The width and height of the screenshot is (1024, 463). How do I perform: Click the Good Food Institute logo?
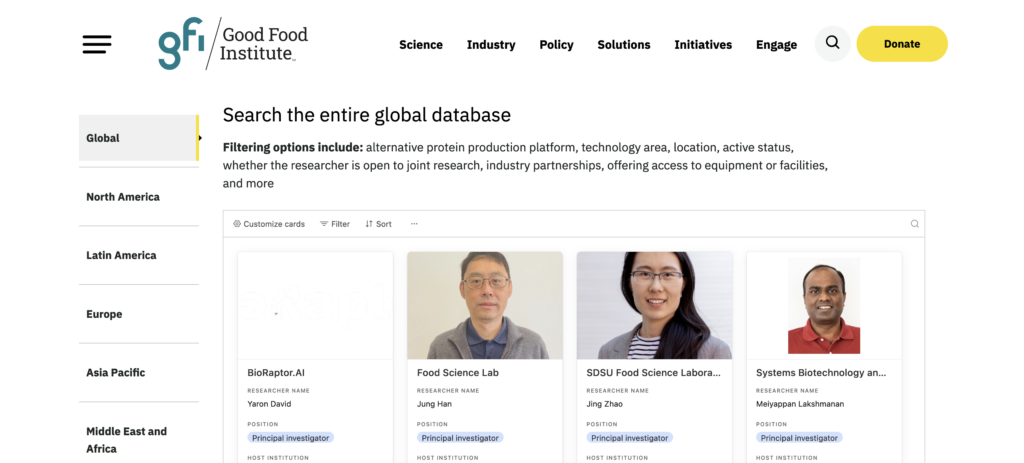tap(233, 45)
